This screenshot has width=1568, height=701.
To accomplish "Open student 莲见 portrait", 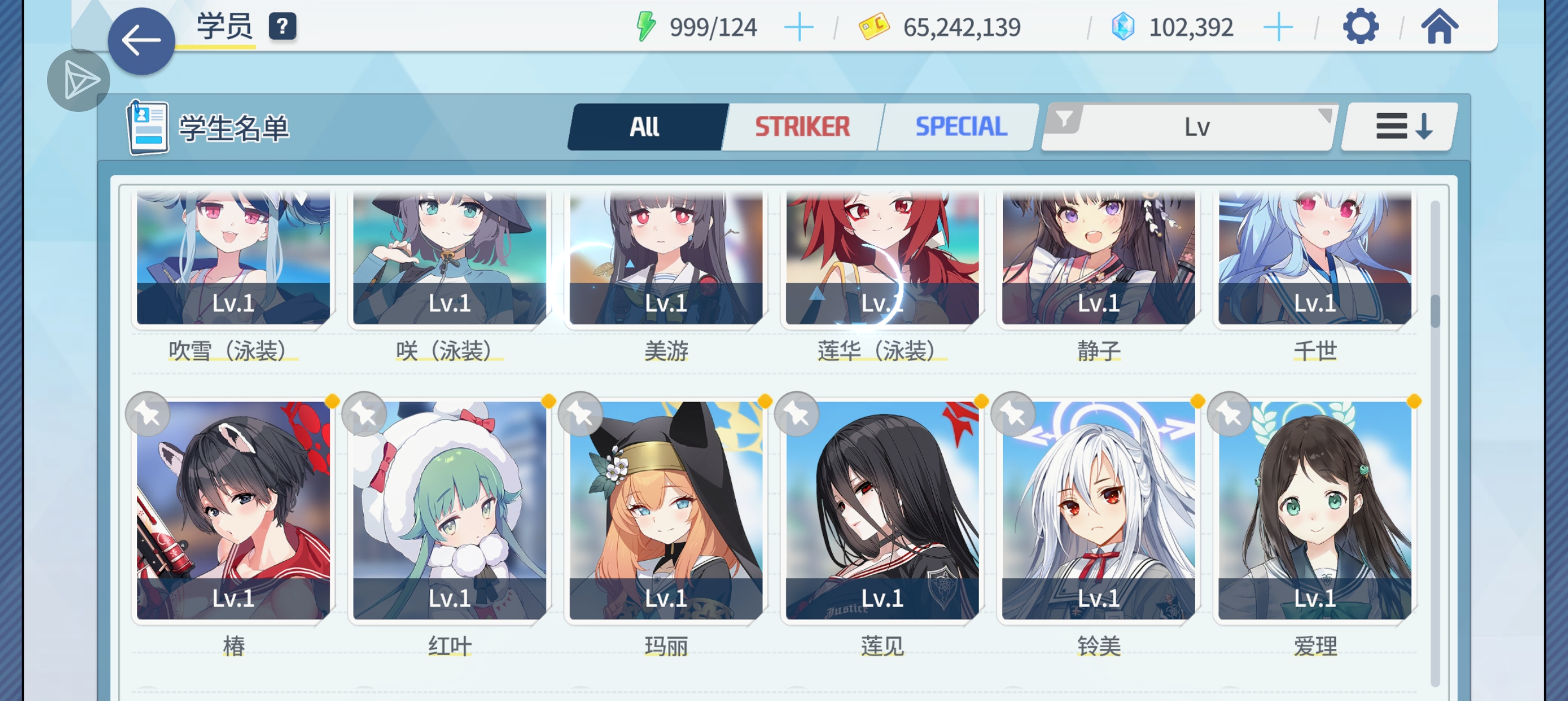I will [882, 510].
